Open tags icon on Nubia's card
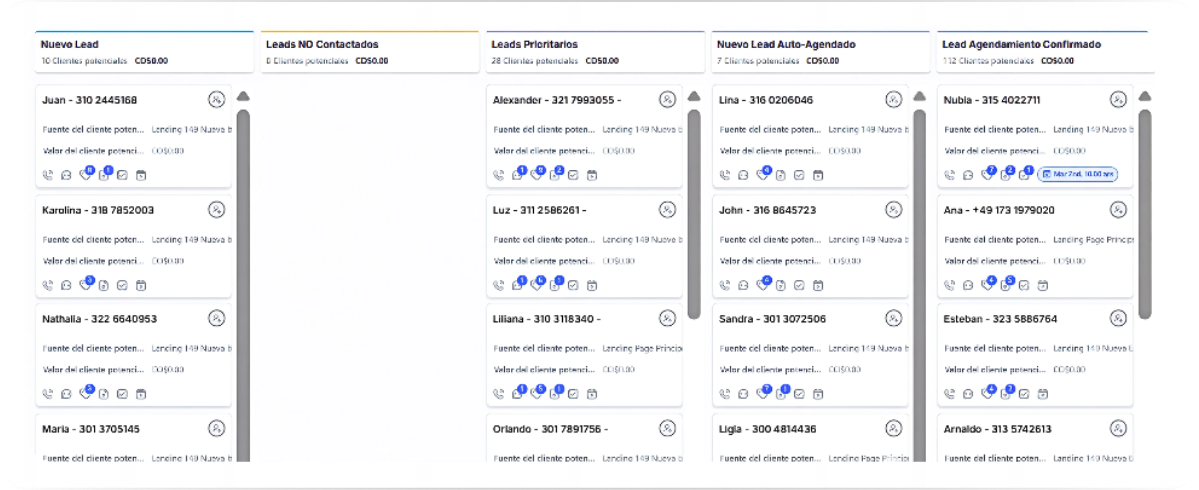This screenshot has height=490, width=1199. pyautogui.click(x=986, y=175)
